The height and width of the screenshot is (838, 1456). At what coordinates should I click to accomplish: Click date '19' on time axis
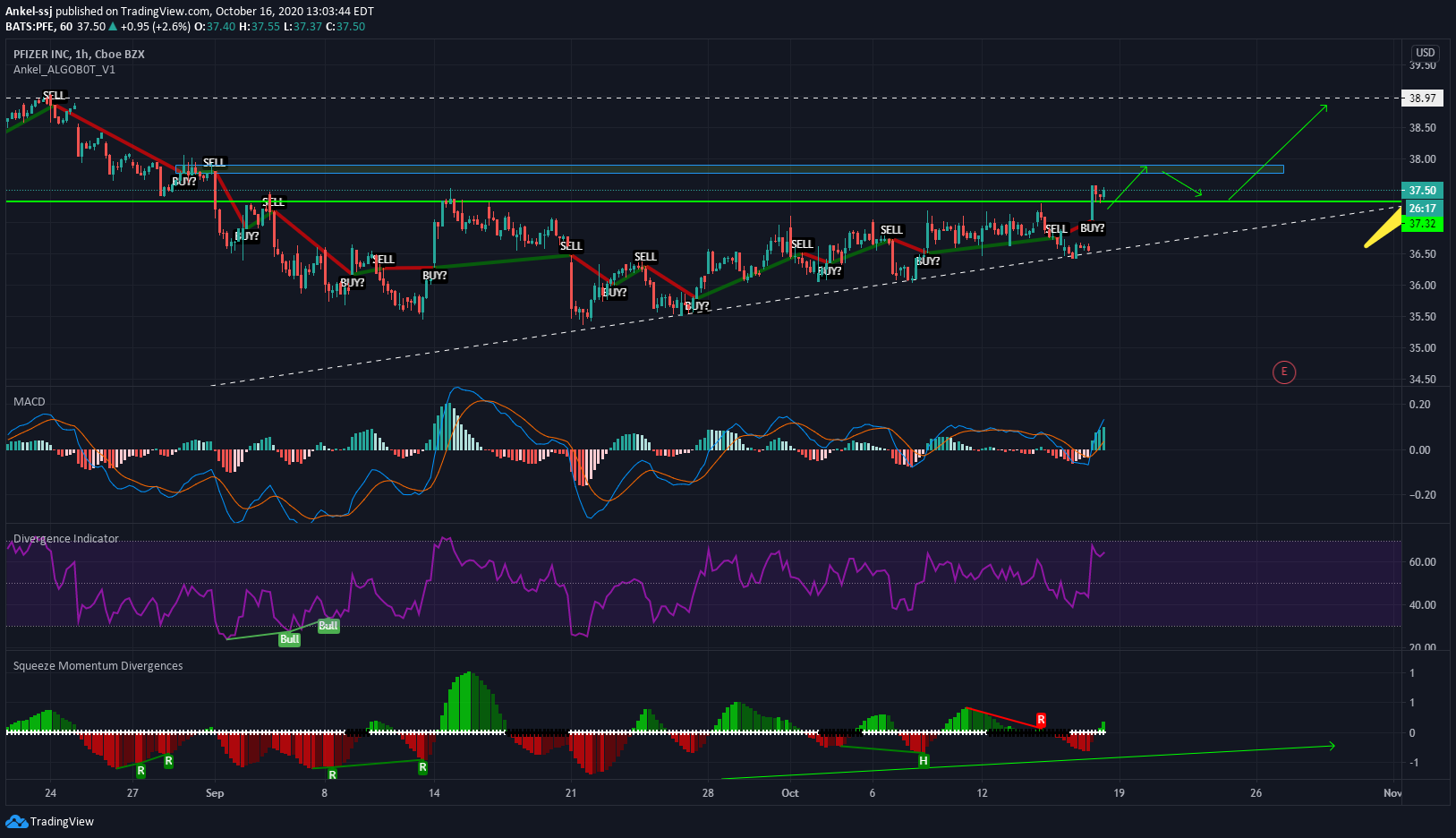pyautogui.click(x=1119, y=793)
